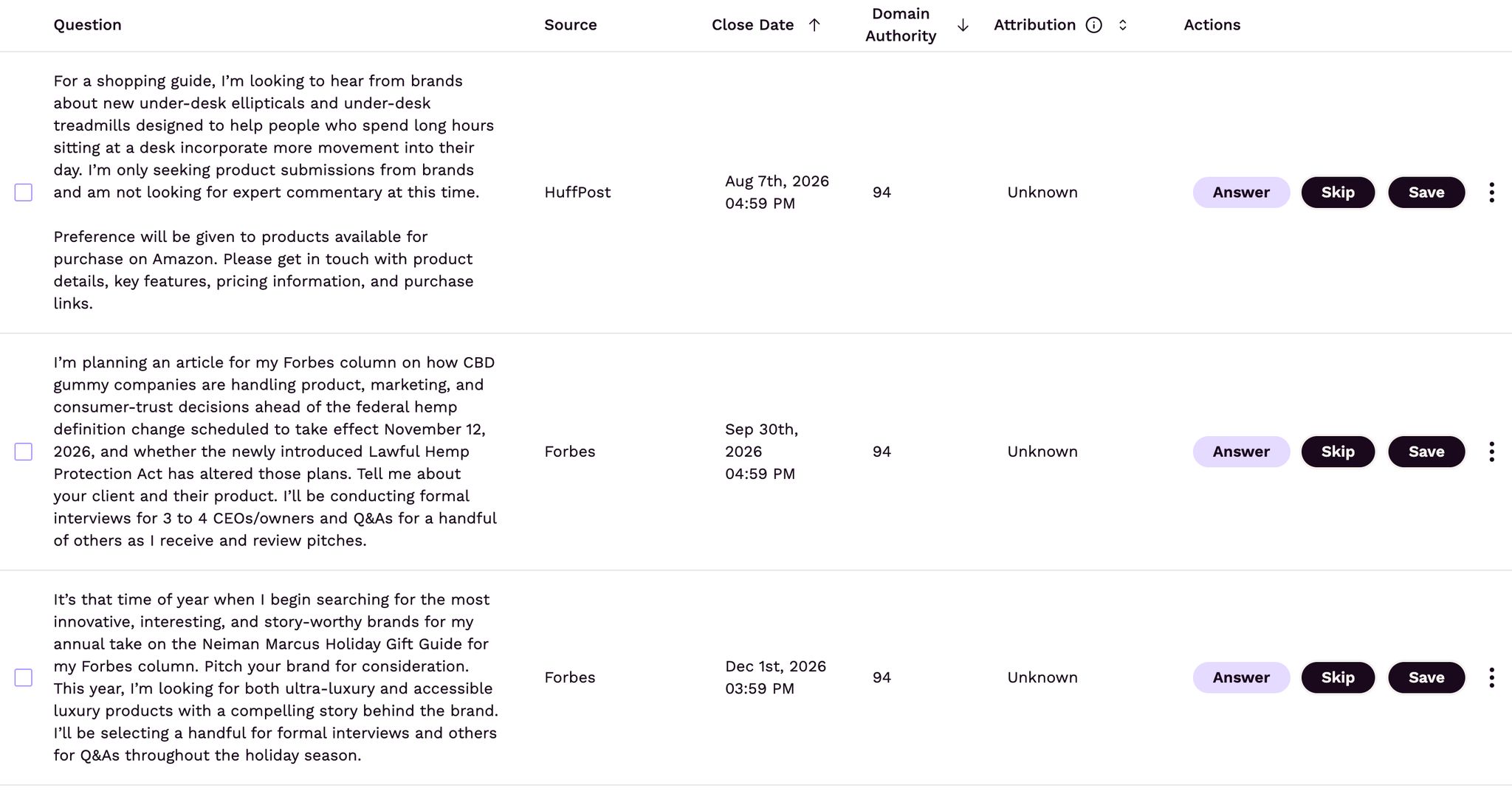
Task: Tick the Neiman Marcus Gift Guide checkbox
Action: click(x=24, y=677)
